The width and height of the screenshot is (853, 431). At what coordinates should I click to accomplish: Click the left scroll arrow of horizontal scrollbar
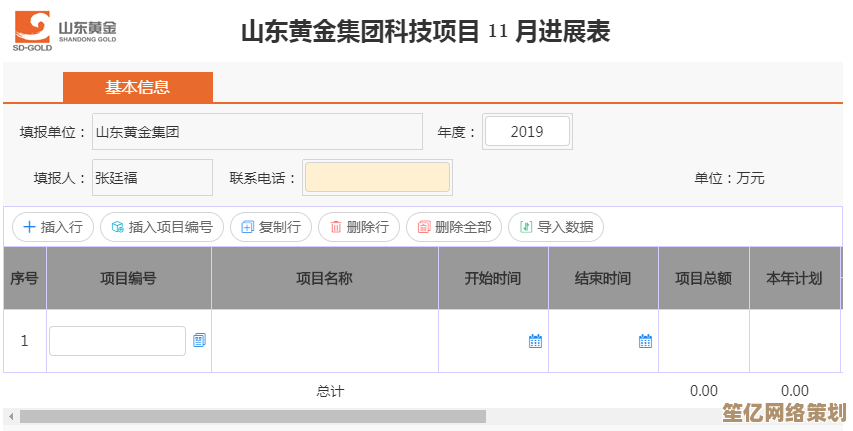[11, 416]
